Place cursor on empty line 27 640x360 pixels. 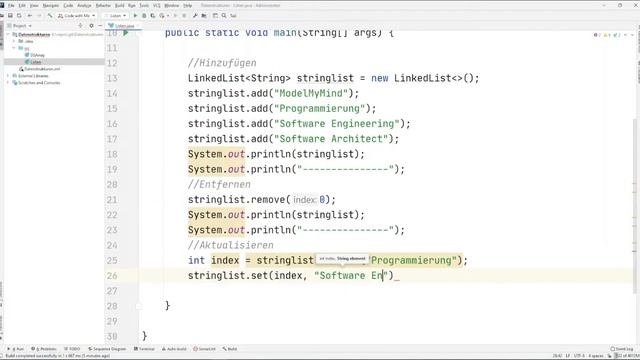coord(388,291)
